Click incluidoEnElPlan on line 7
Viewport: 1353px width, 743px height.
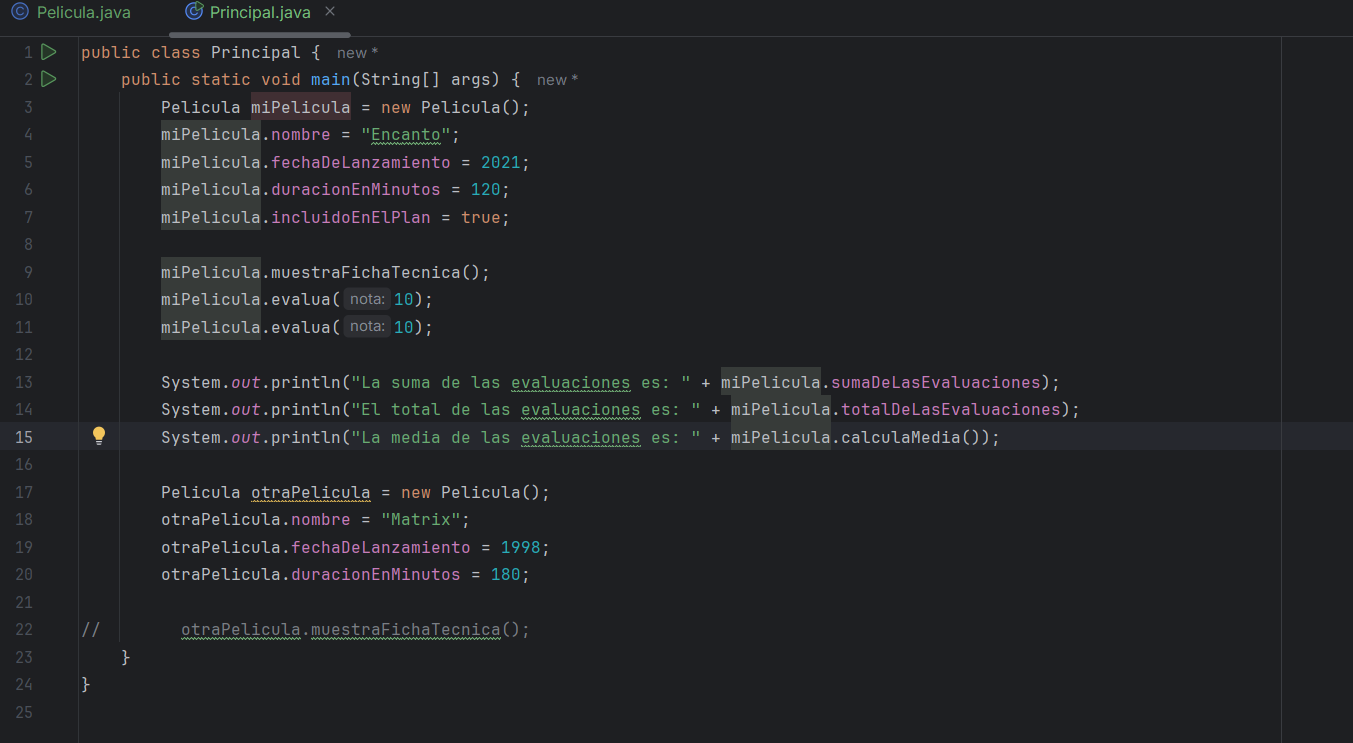(x=350, y=217)
